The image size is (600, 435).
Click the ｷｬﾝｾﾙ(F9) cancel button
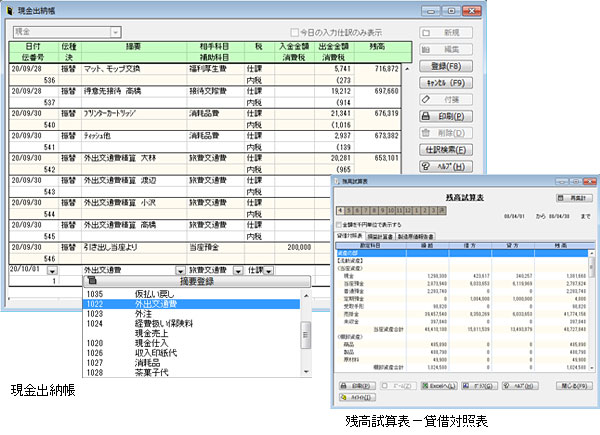point(446,83)
